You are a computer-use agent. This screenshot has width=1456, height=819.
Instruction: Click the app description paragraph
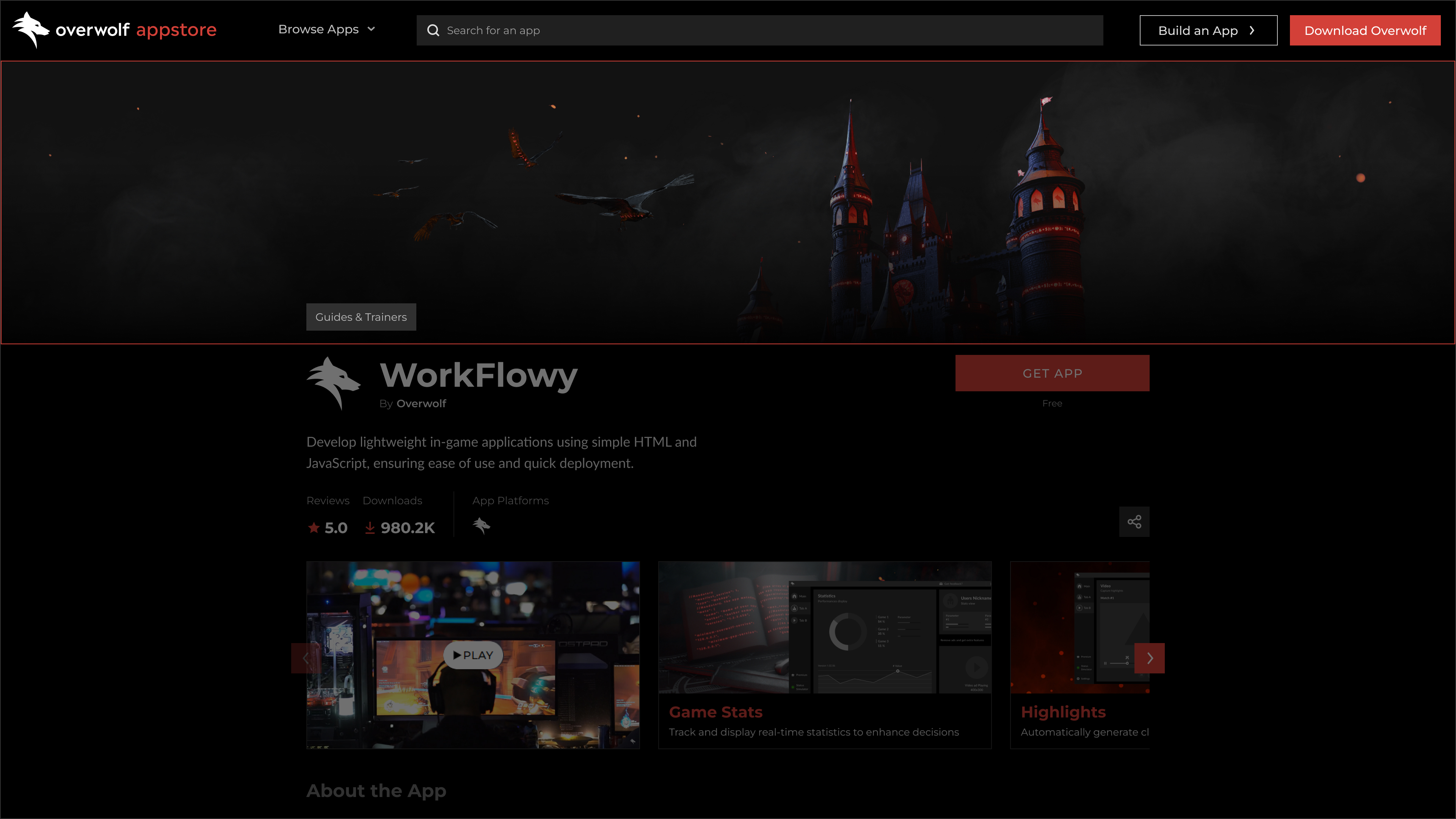[x=501, y=453]
